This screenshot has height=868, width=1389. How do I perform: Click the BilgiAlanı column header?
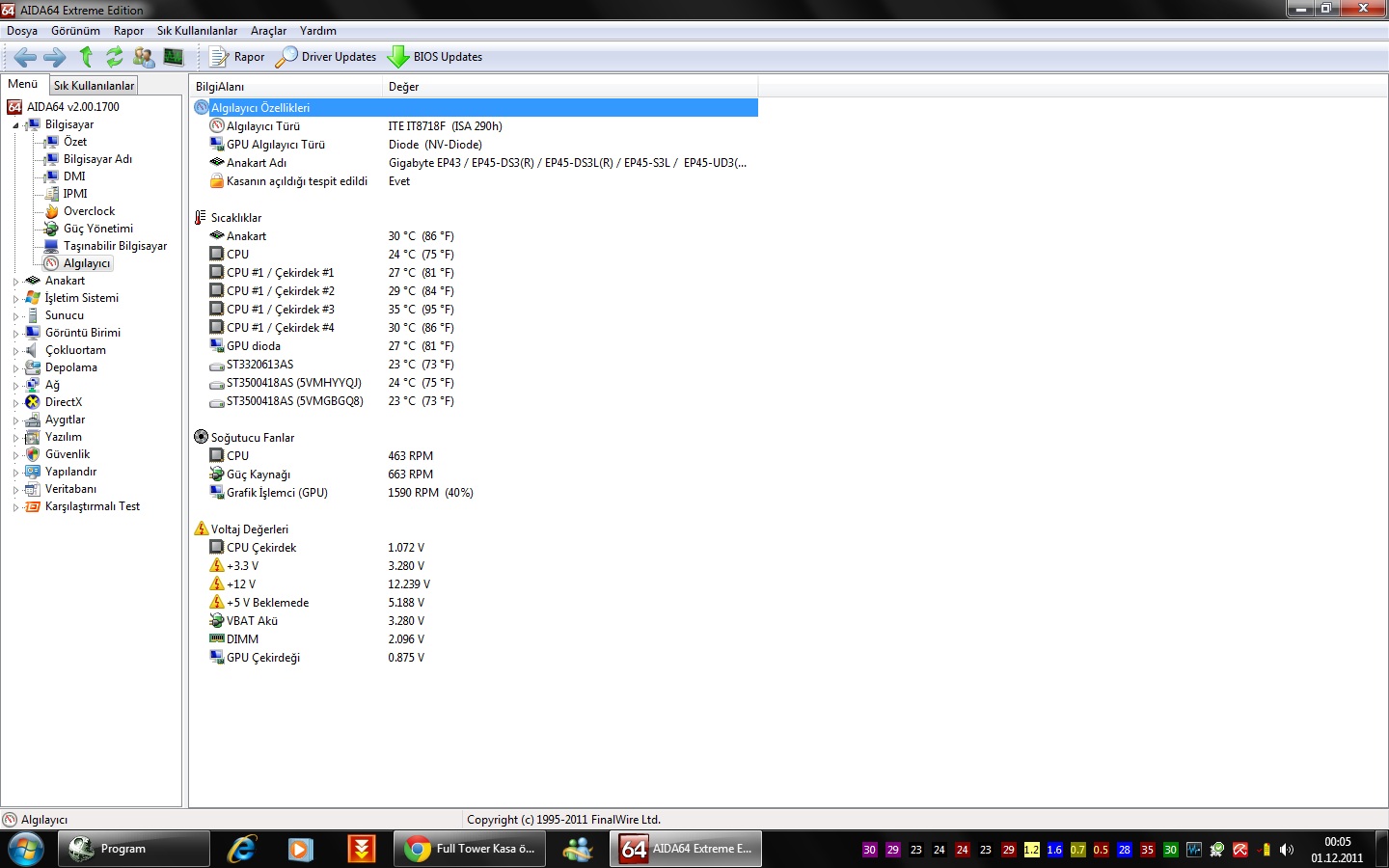point(286,87)
